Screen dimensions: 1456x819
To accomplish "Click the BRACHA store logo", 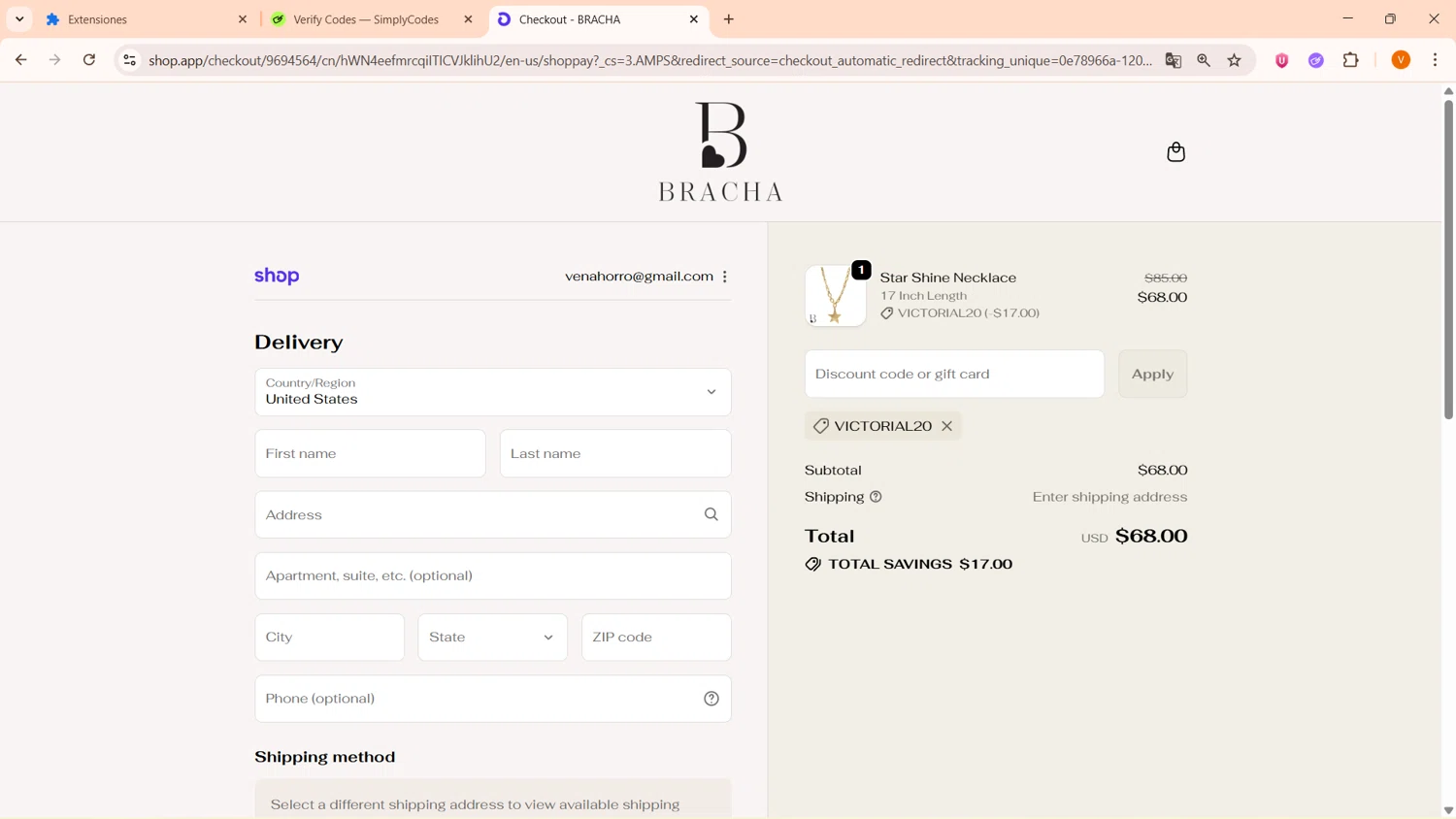I will coord(720,151).
